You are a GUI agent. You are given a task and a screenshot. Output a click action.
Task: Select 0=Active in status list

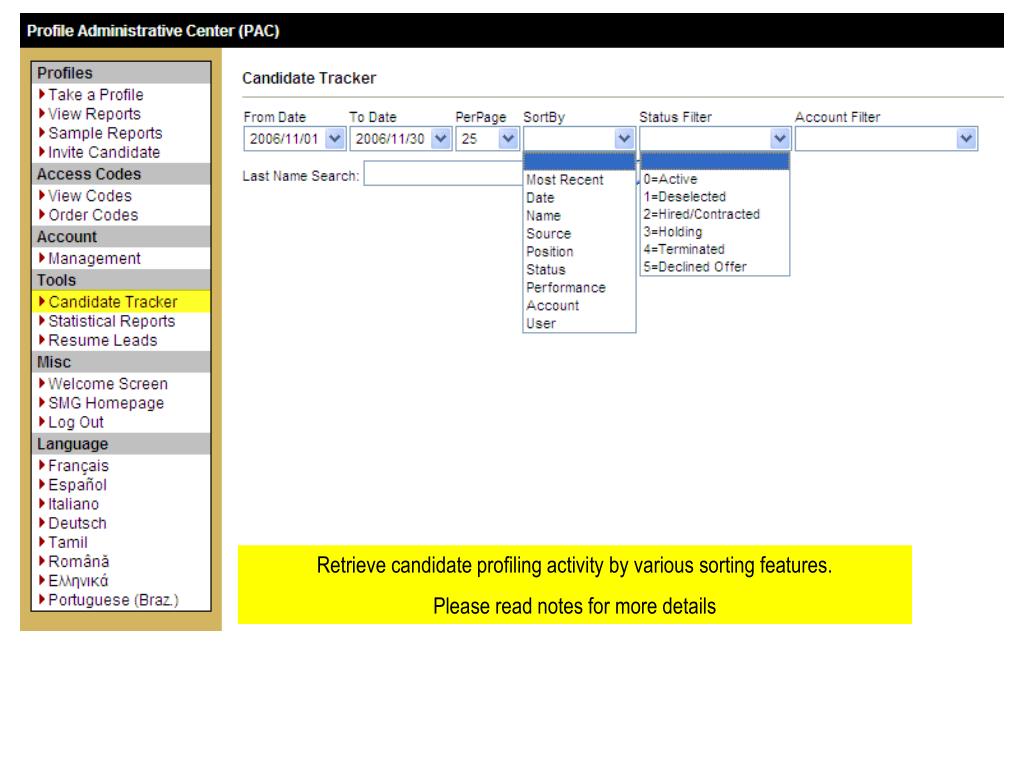672,180
